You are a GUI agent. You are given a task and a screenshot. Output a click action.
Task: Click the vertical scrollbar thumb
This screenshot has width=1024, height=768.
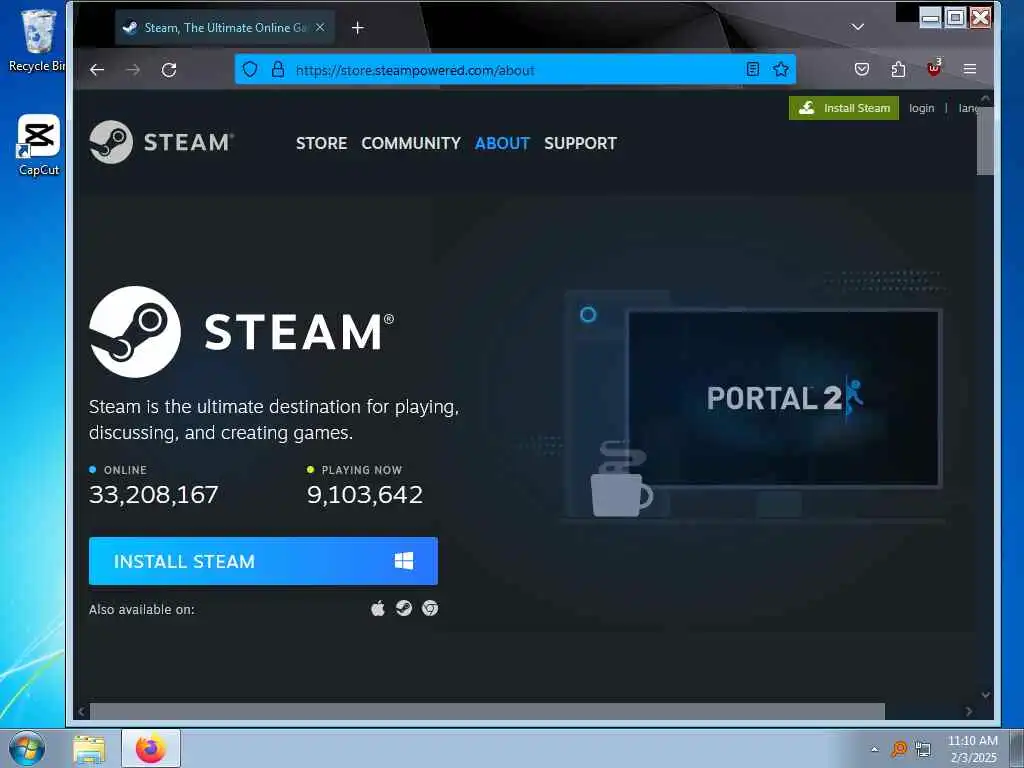coord(985,140)
